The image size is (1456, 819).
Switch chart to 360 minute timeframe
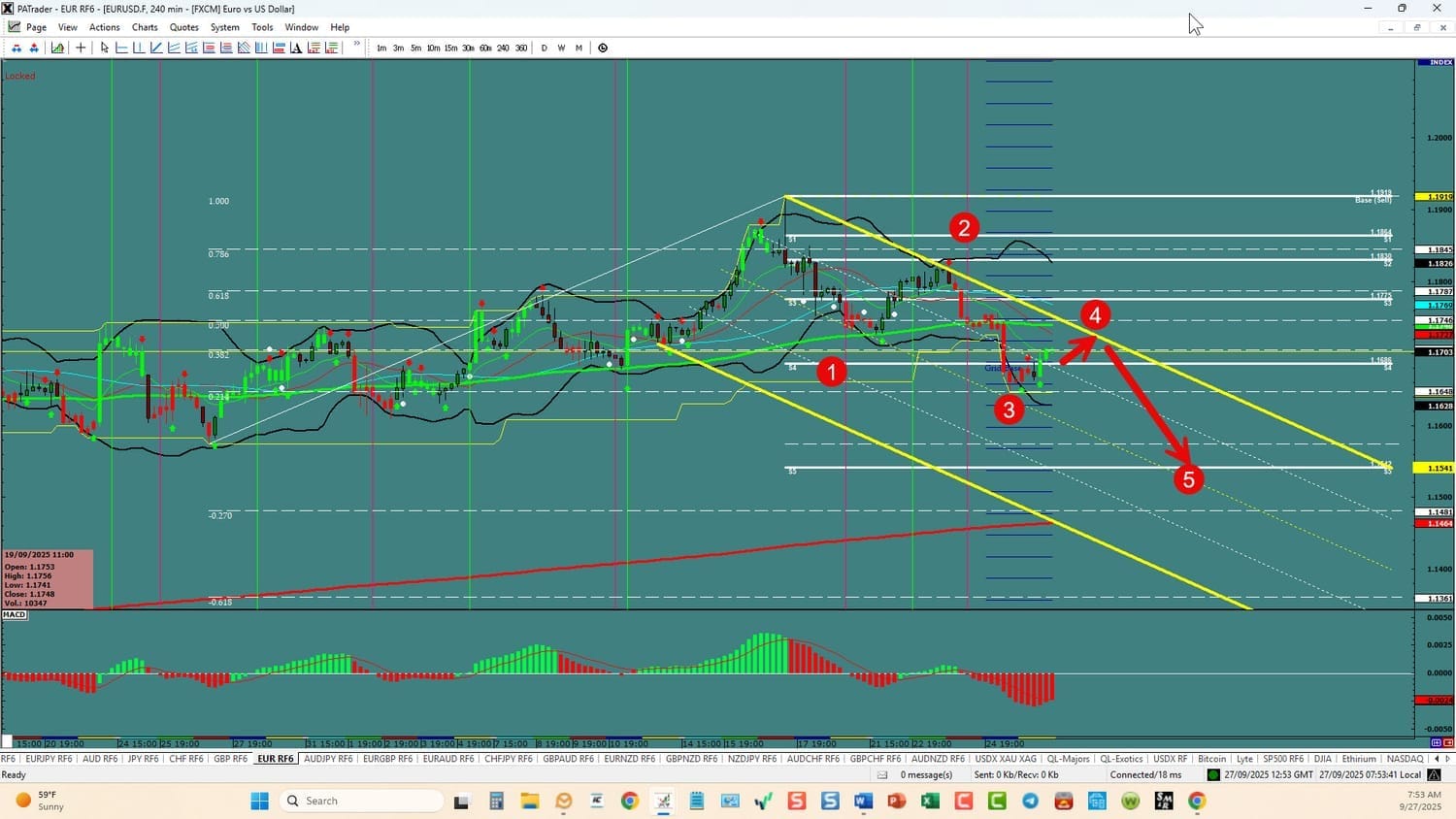(521, 48)
